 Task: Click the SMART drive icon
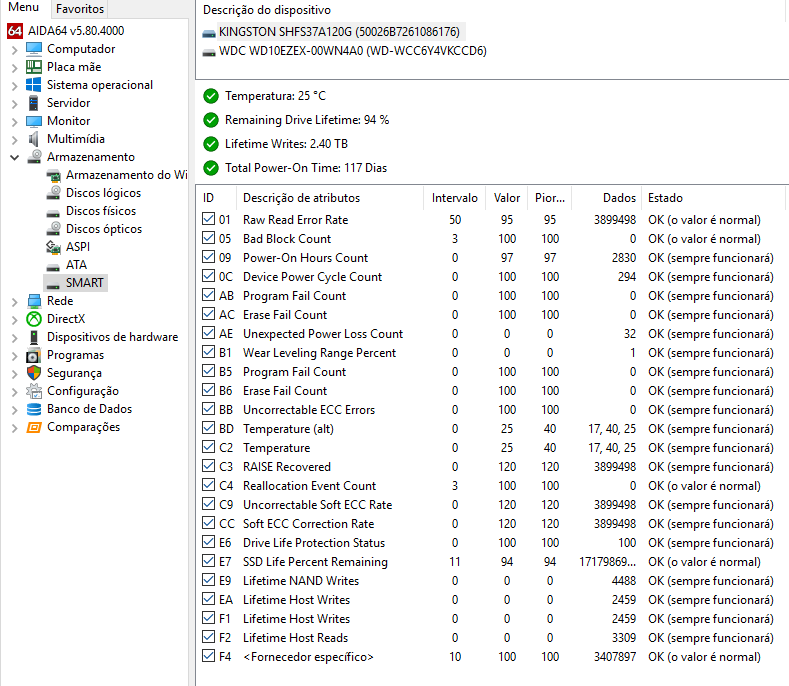[53, 284]
